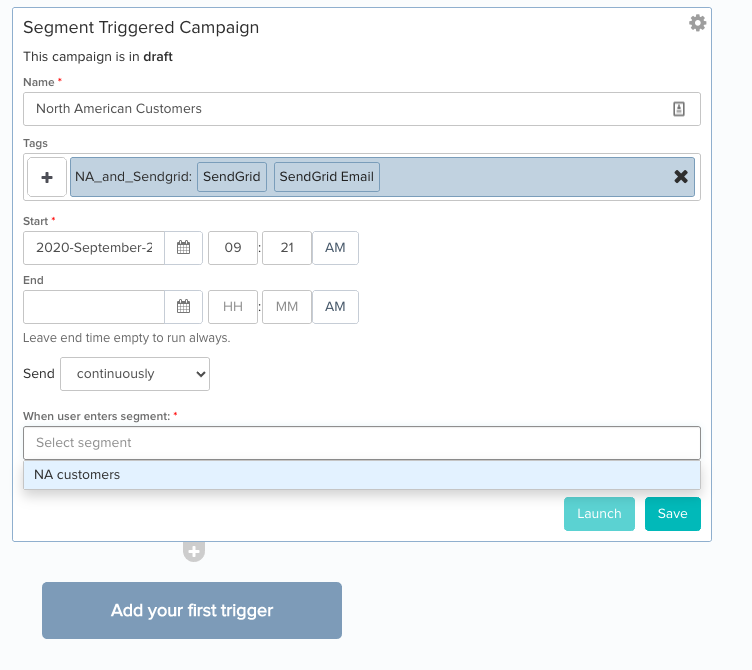Open the End date calendar picker

183,306
